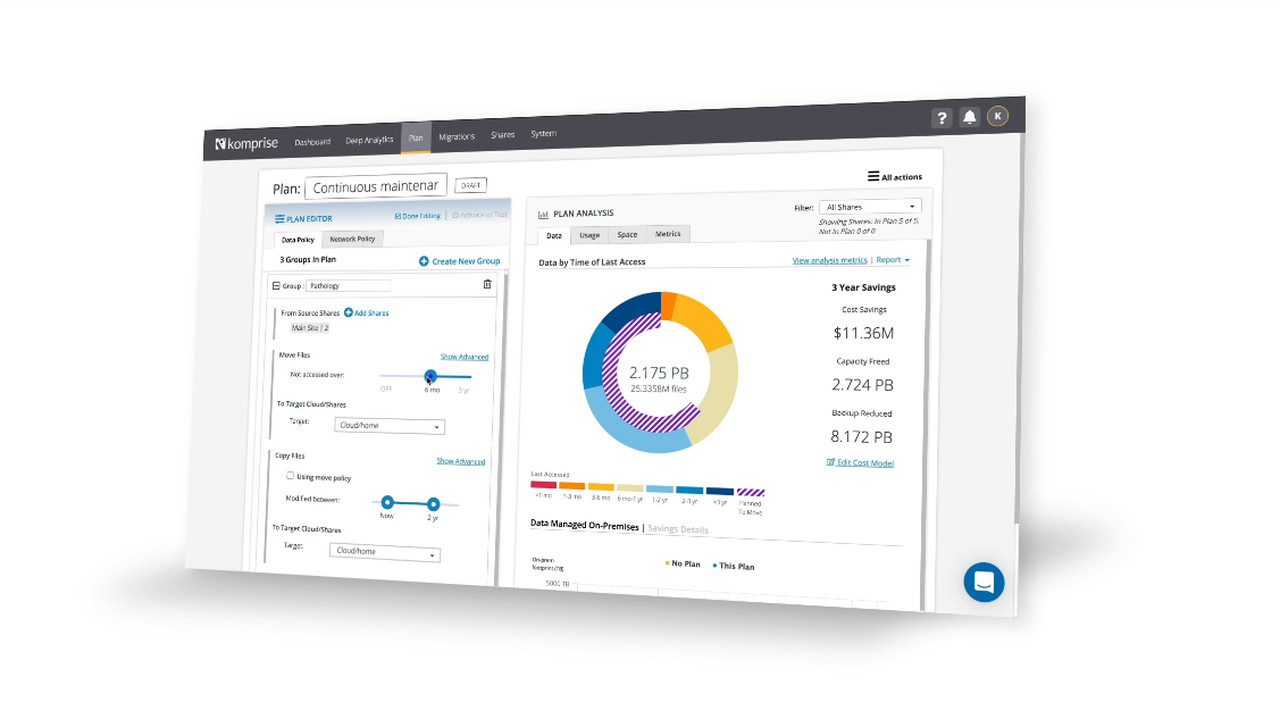Click the striped Planned To Move swatch

750,492
